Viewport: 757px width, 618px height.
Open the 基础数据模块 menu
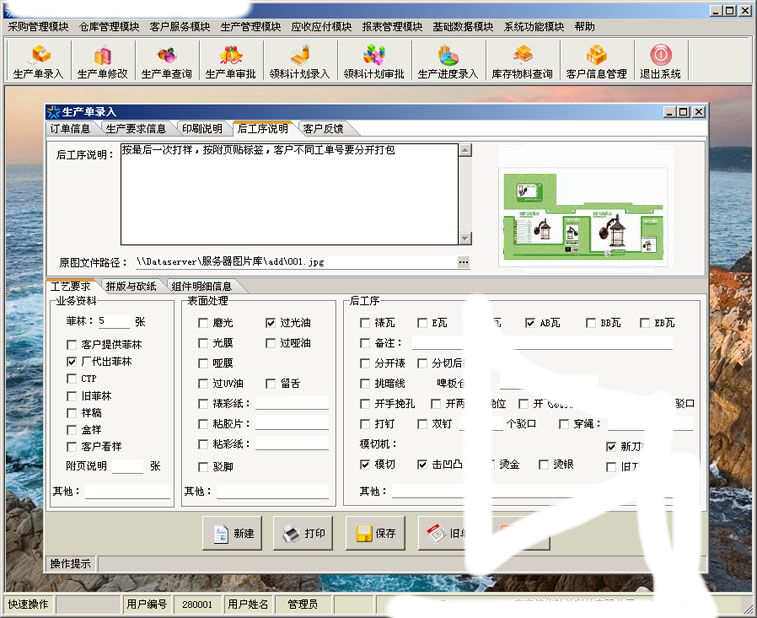click(463, 27)
